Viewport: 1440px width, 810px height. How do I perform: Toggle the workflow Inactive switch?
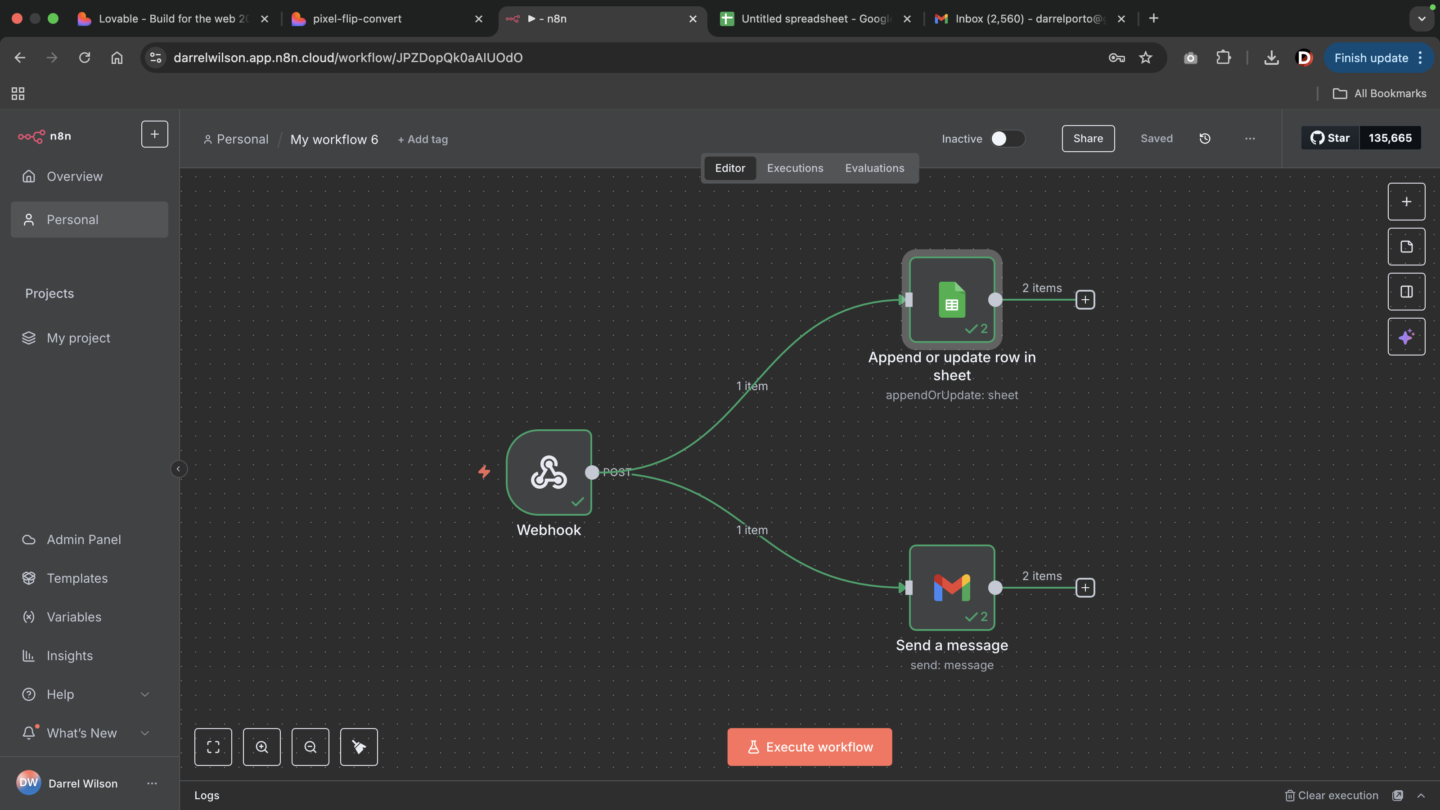point(1007,139)
